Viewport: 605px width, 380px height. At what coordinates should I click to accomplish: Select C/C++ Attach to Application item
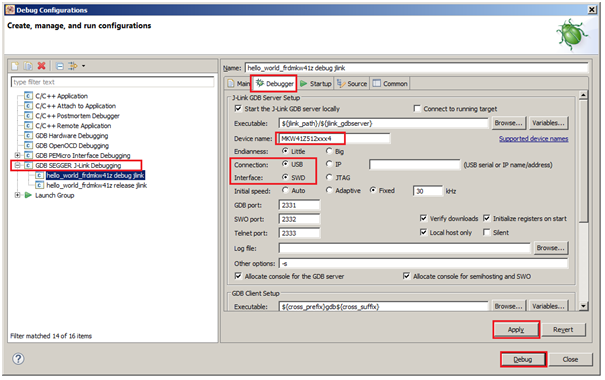tap(75, 106)
